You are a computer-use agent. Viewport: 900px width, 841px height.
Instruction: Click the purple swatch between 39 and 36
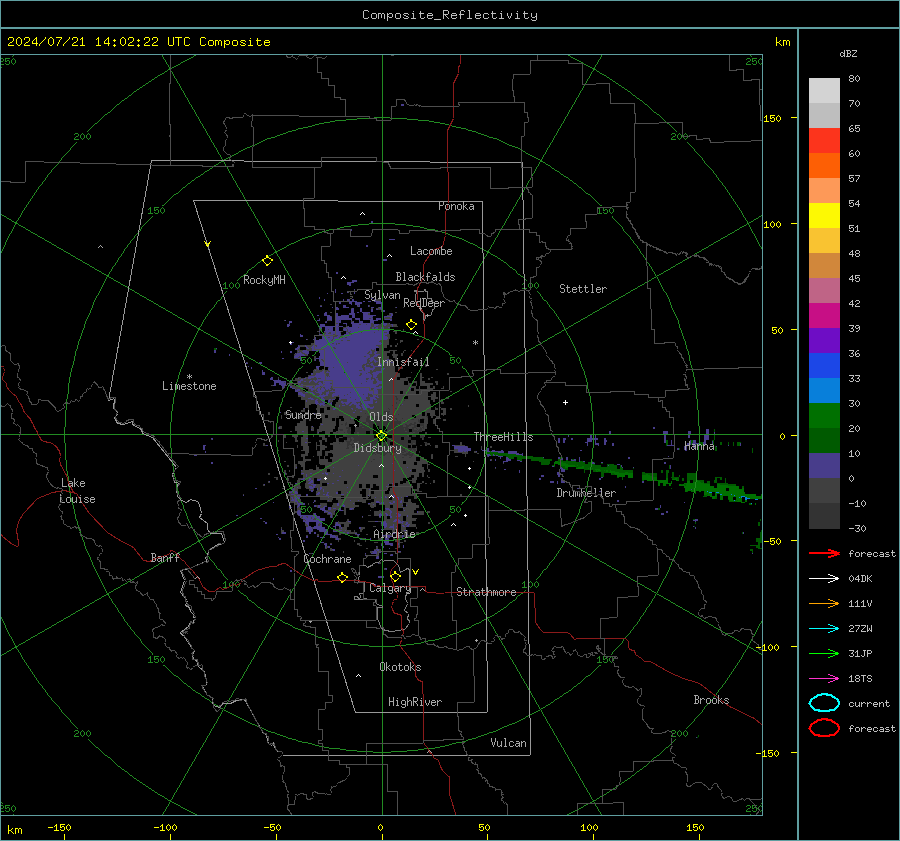(x=824, y=340)
